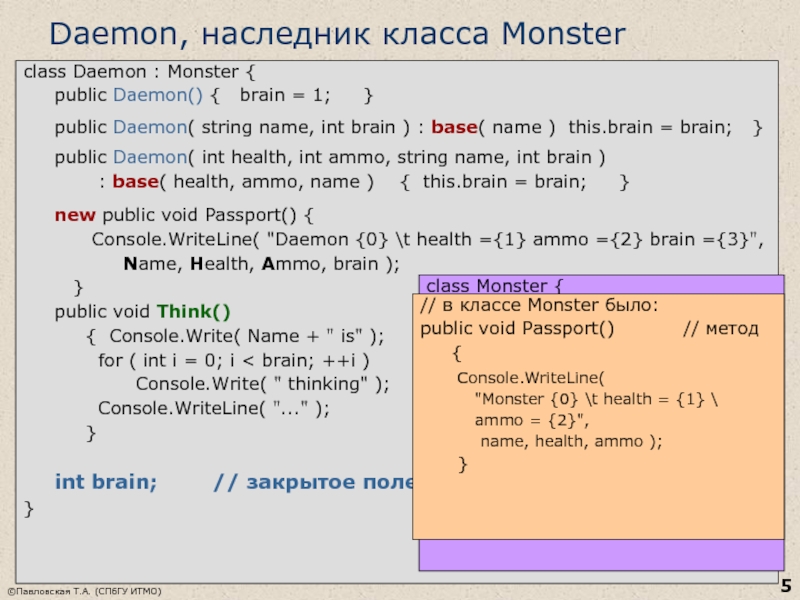Click the line 'Console.WriteLine( "..." );'
800x600 pixels.
pos(214,408)
